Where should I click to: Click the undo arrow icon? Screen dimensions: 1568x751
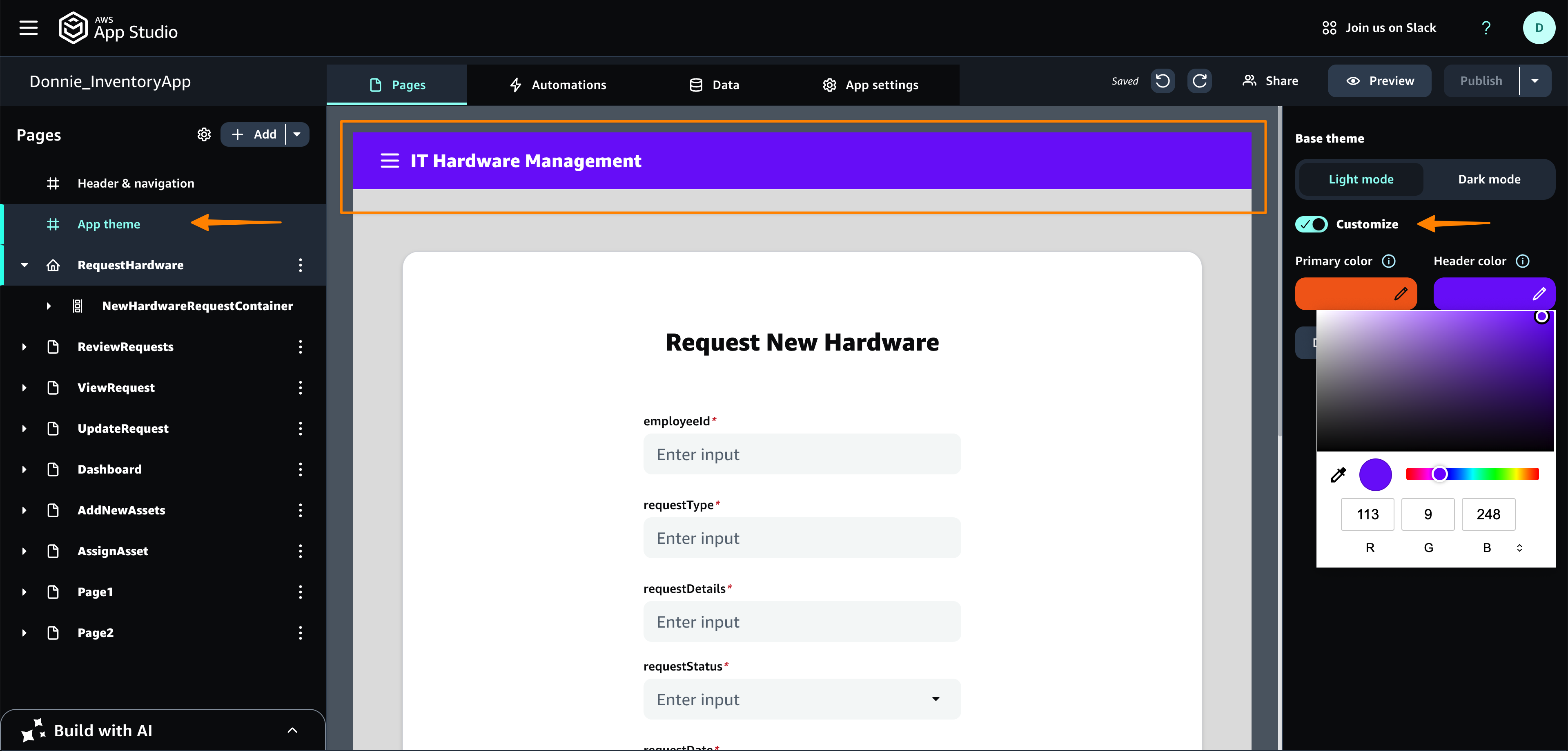(1162, 81)
